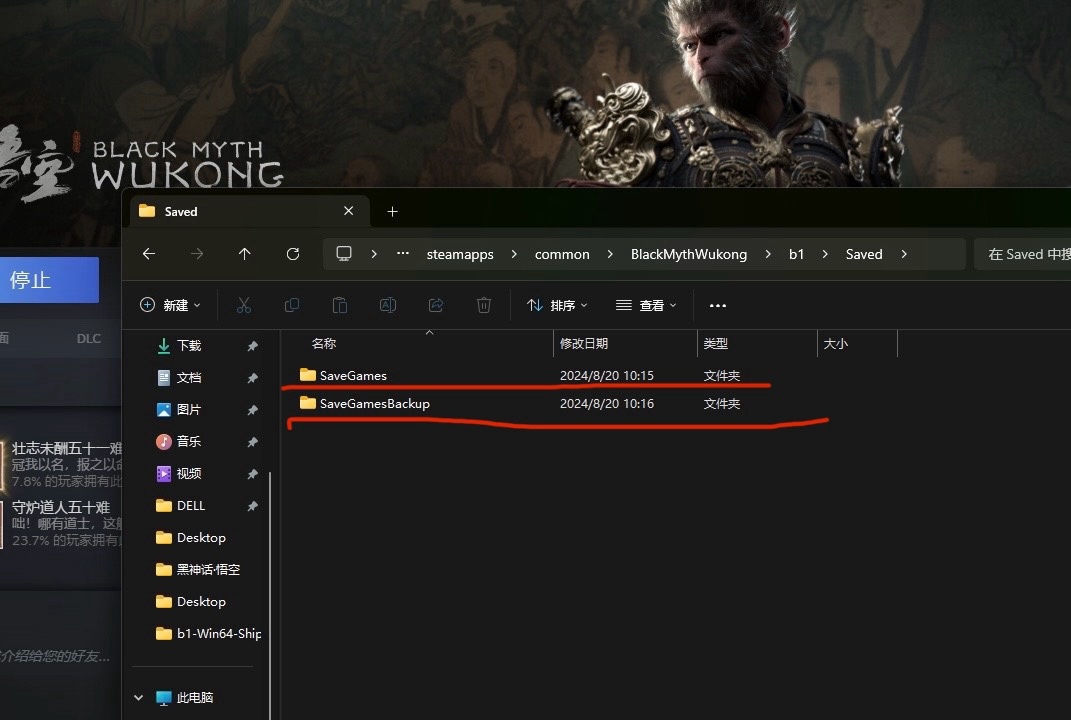This screenshot has width=1071, height=720.
Task: Go back with the left arrow
Action: [x=149, y=254]
